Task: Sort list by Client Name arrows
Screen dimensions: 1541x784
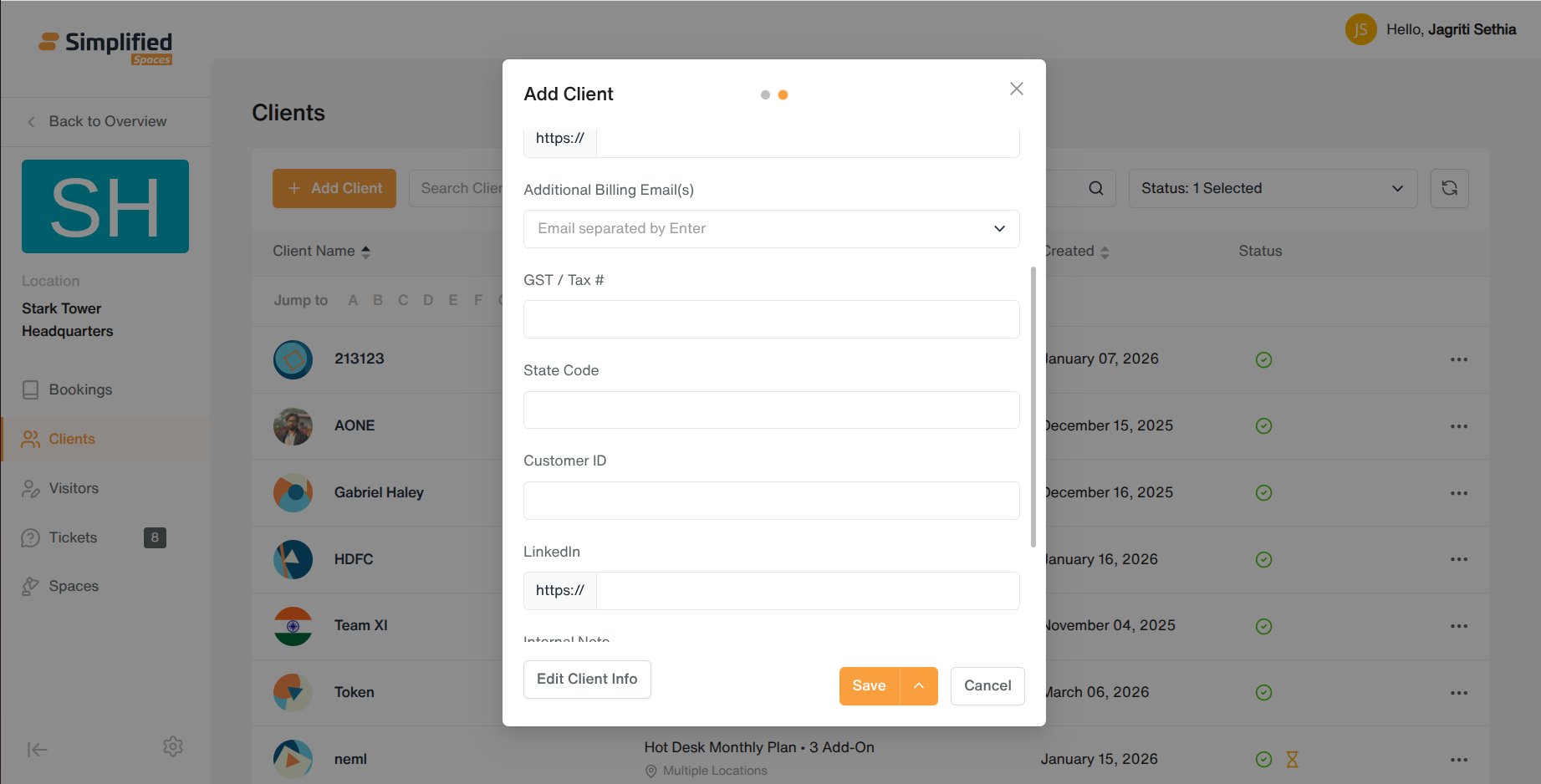Action: coord(365,252)
